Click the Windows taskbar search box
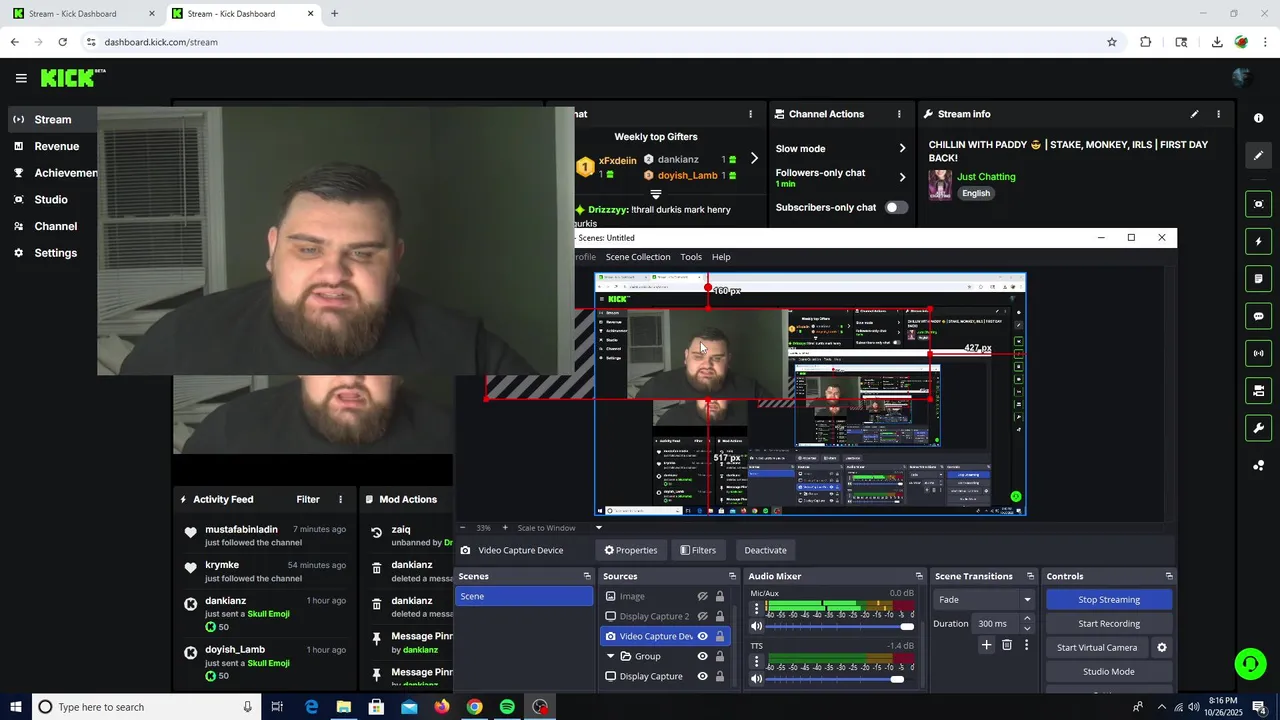 (x=147, y=707)
